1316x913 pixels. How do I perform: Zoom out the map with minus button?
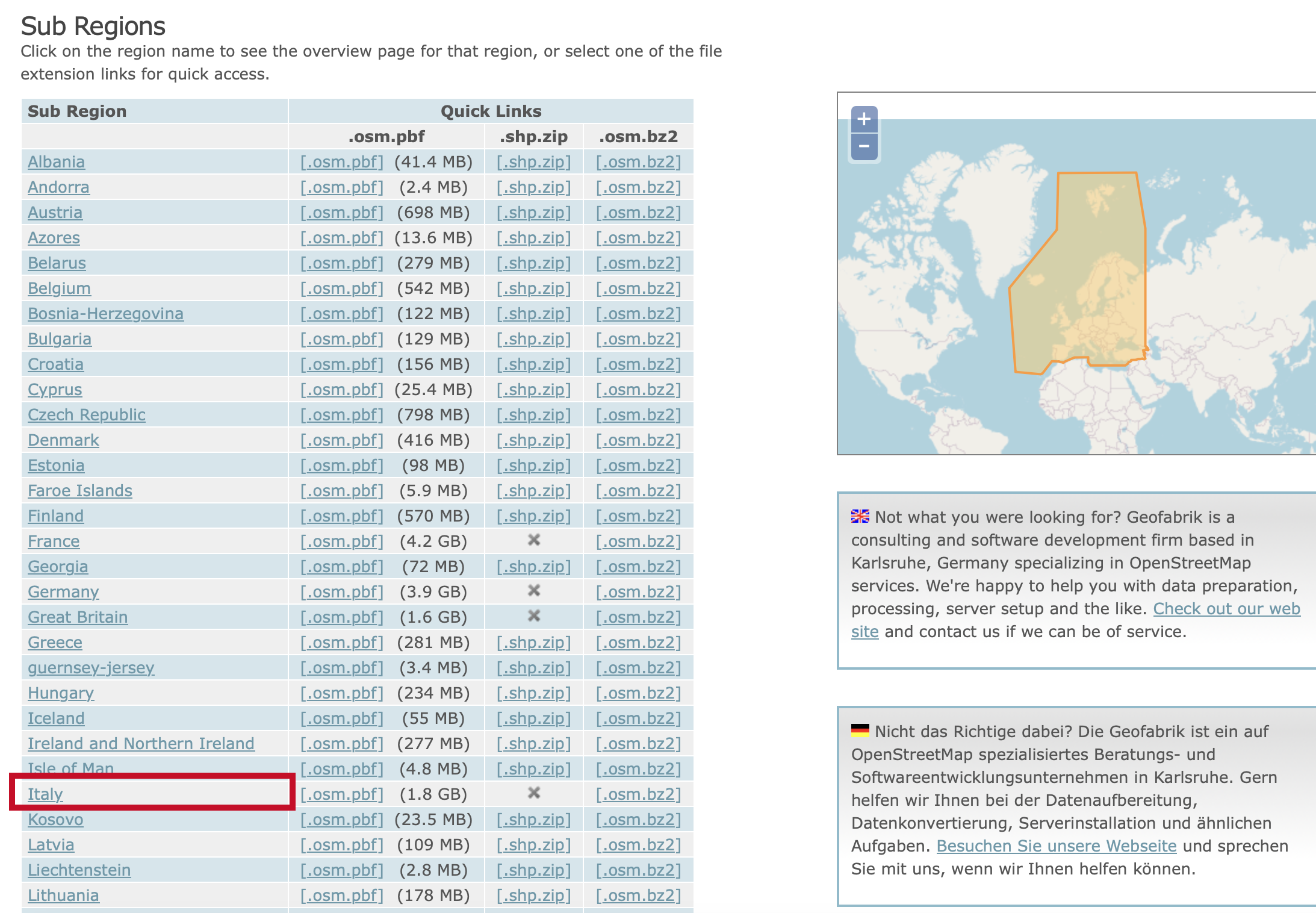tap(864, 146)
